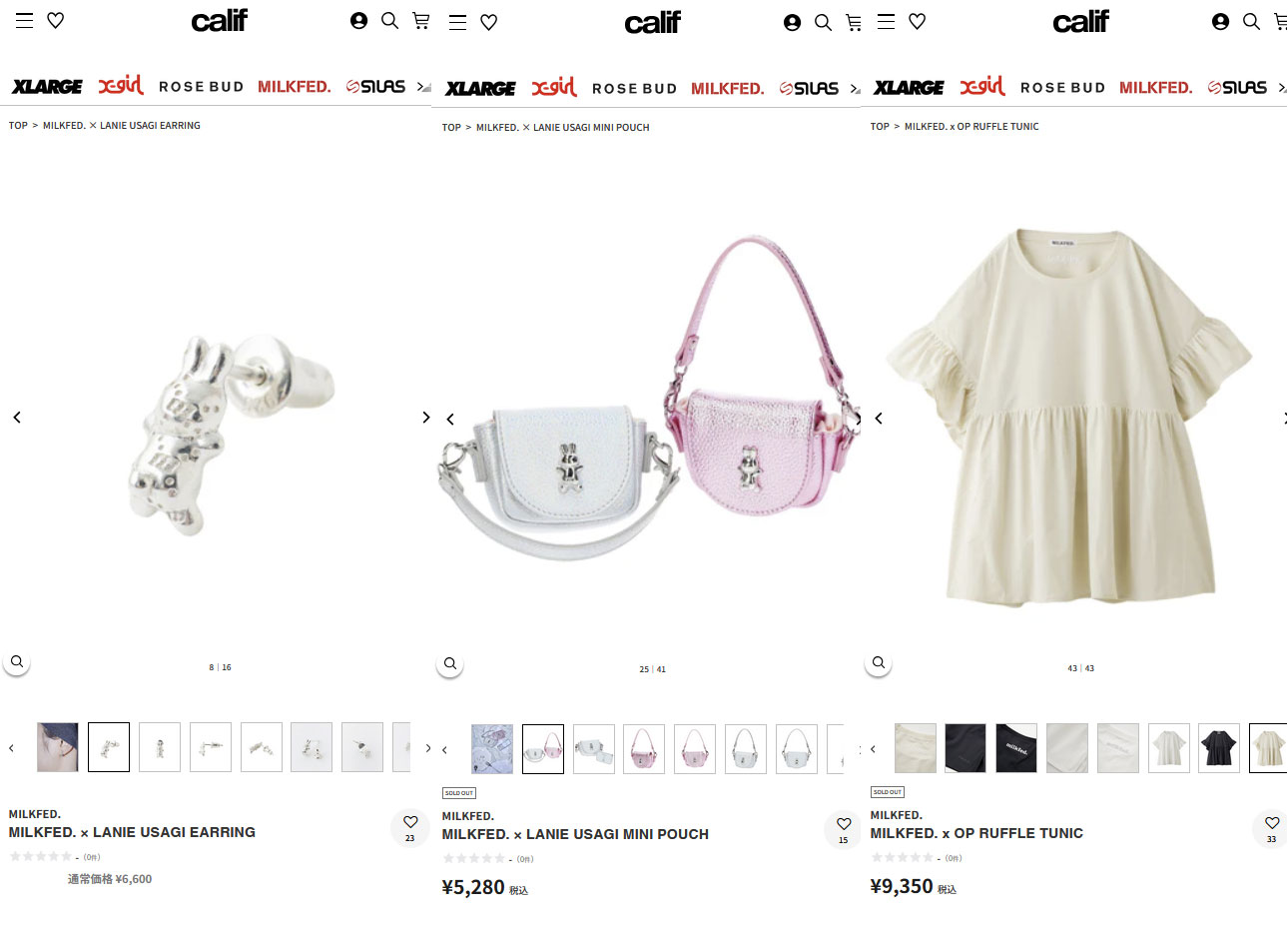This screenshot has width=1288, height=927.
Task: Zoom the earring image with the magnifier button
Action: click(17, 661)
